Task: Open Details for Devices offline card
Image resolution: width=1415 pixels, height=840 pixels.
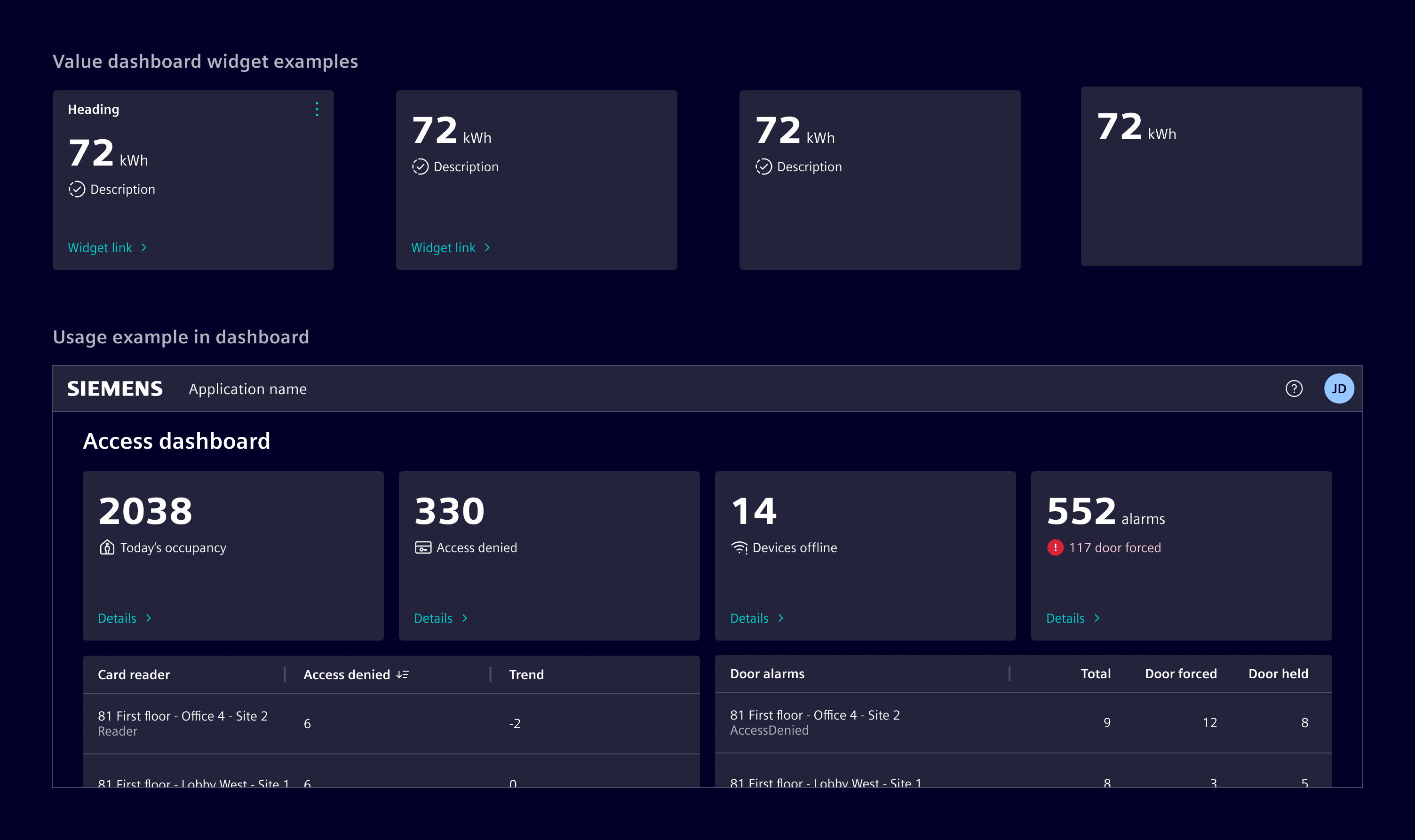Action: 757,618
